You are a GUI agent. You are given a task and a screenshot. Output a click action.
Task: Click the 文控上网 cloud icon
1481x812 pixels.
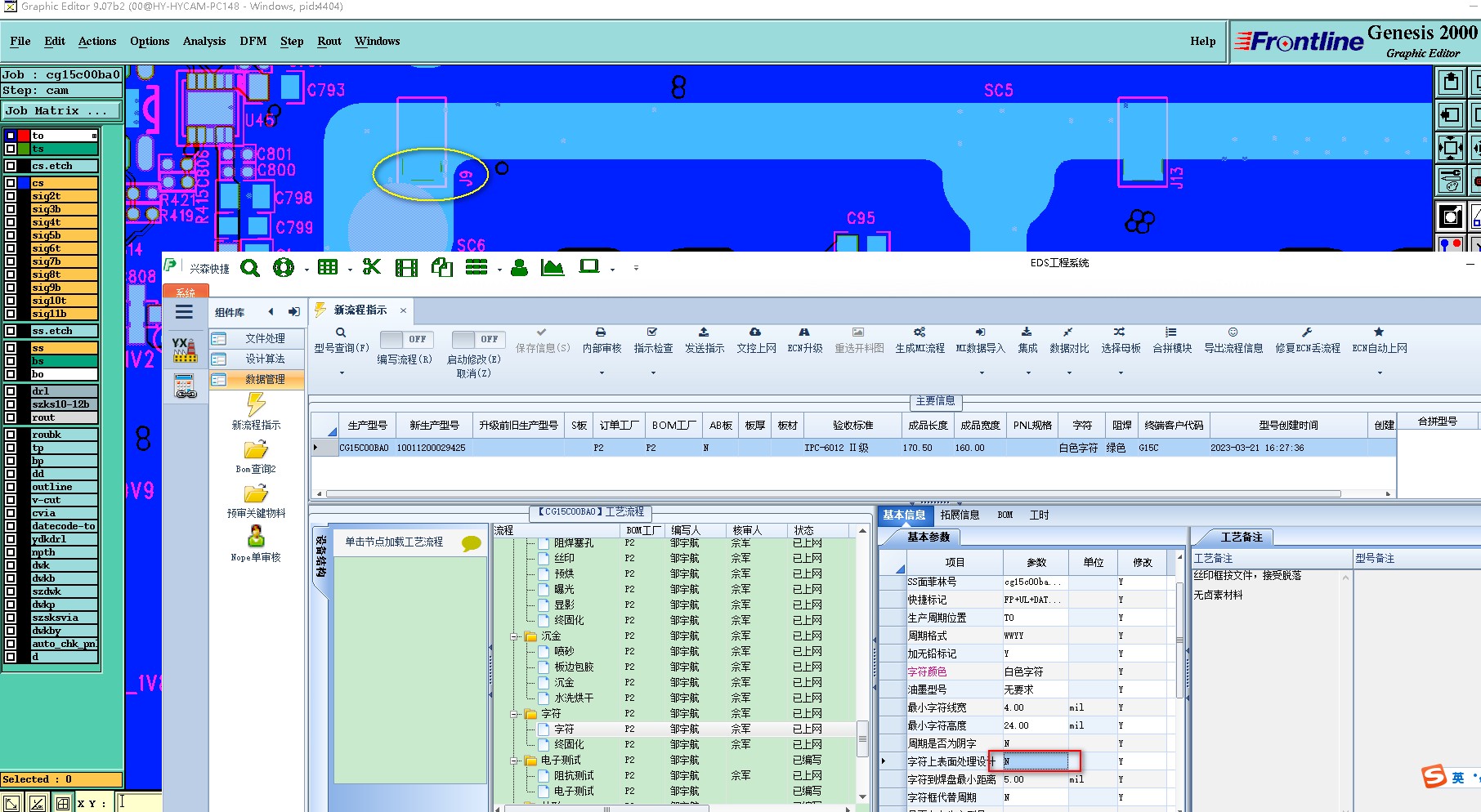click(x=755, y=332)
